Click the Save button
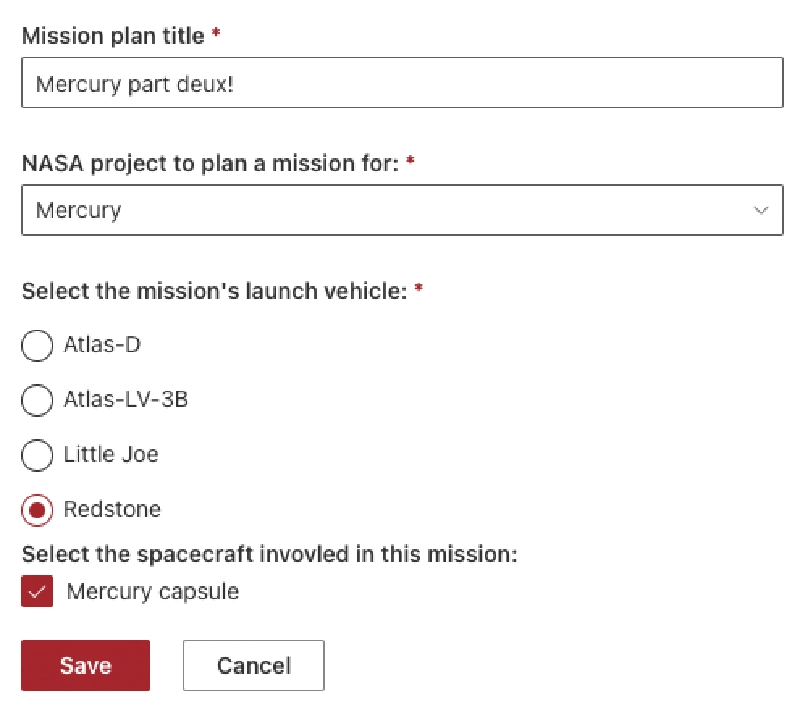Image resolution: width=800 pixels, height=722 pixels. [85, 665]
